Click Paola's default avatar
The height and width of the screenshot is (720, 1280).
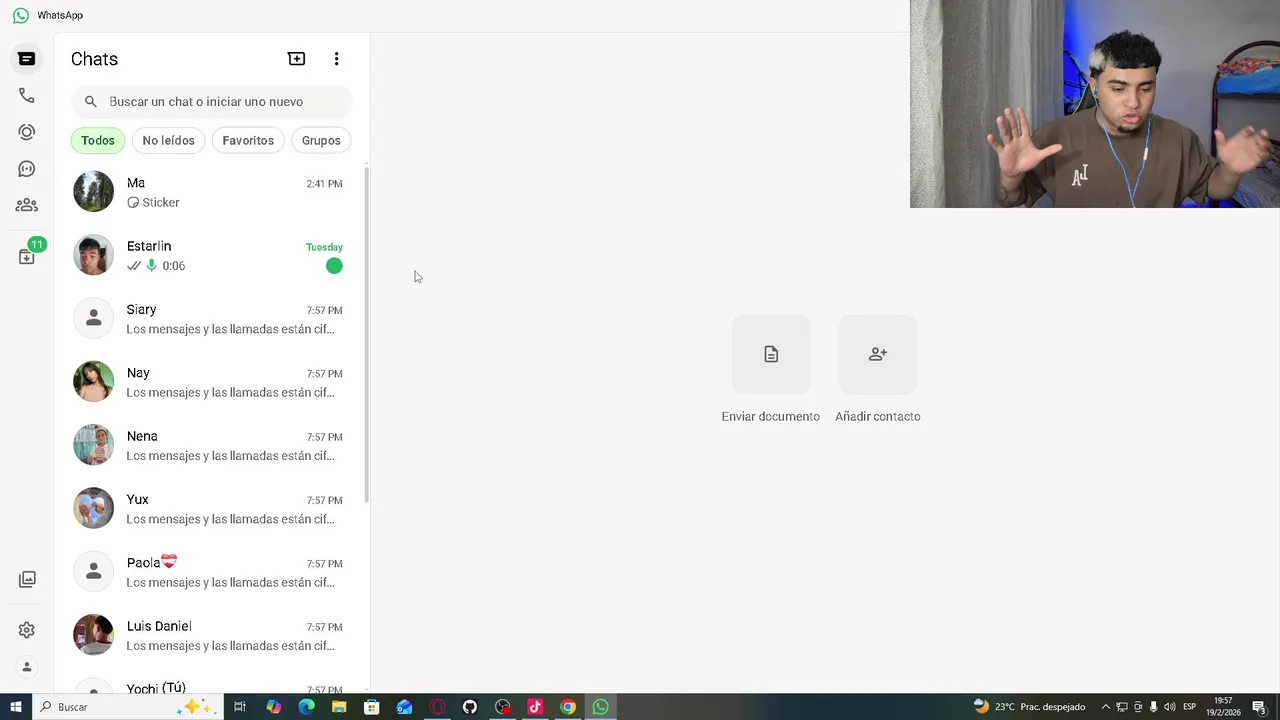(x=94, y=572)
